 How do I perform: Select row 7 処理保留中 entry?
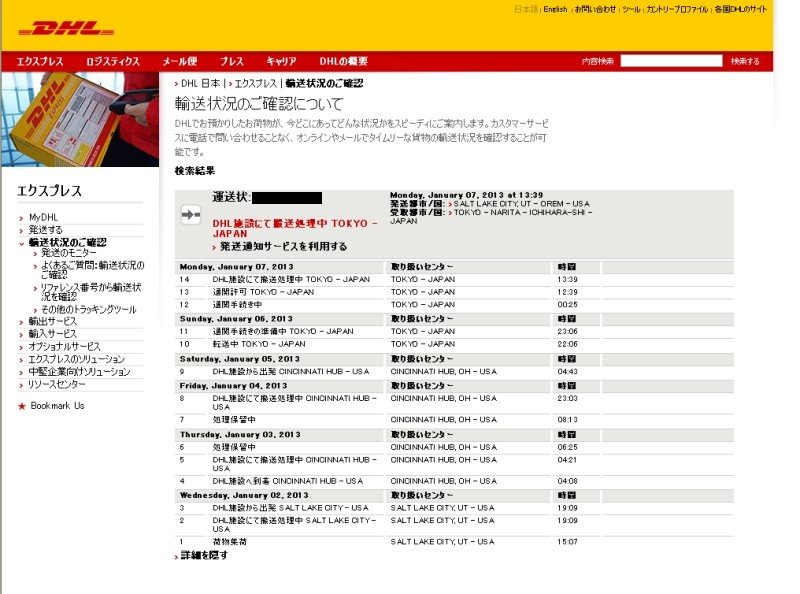pos(454,419)
